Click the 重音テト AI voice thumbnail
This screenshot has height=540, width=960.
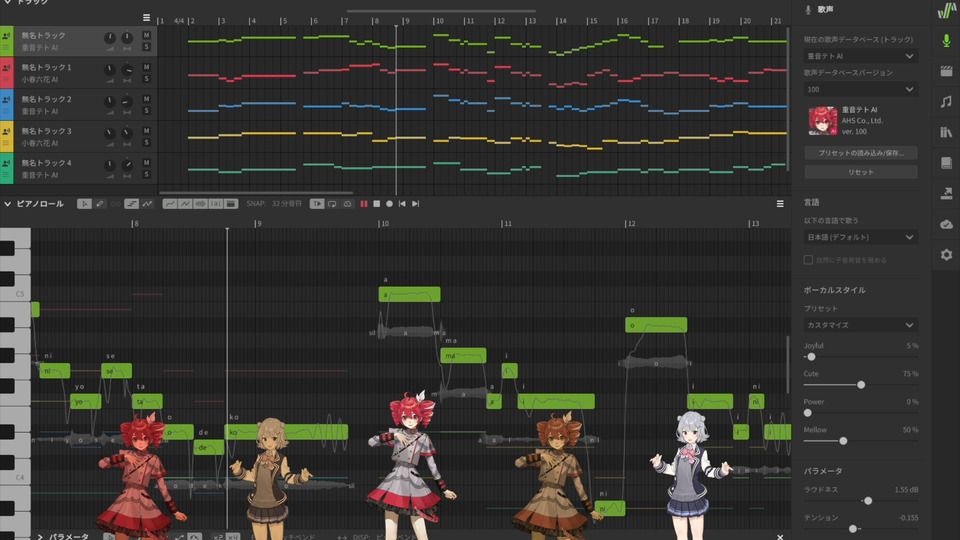click(822, 121)
